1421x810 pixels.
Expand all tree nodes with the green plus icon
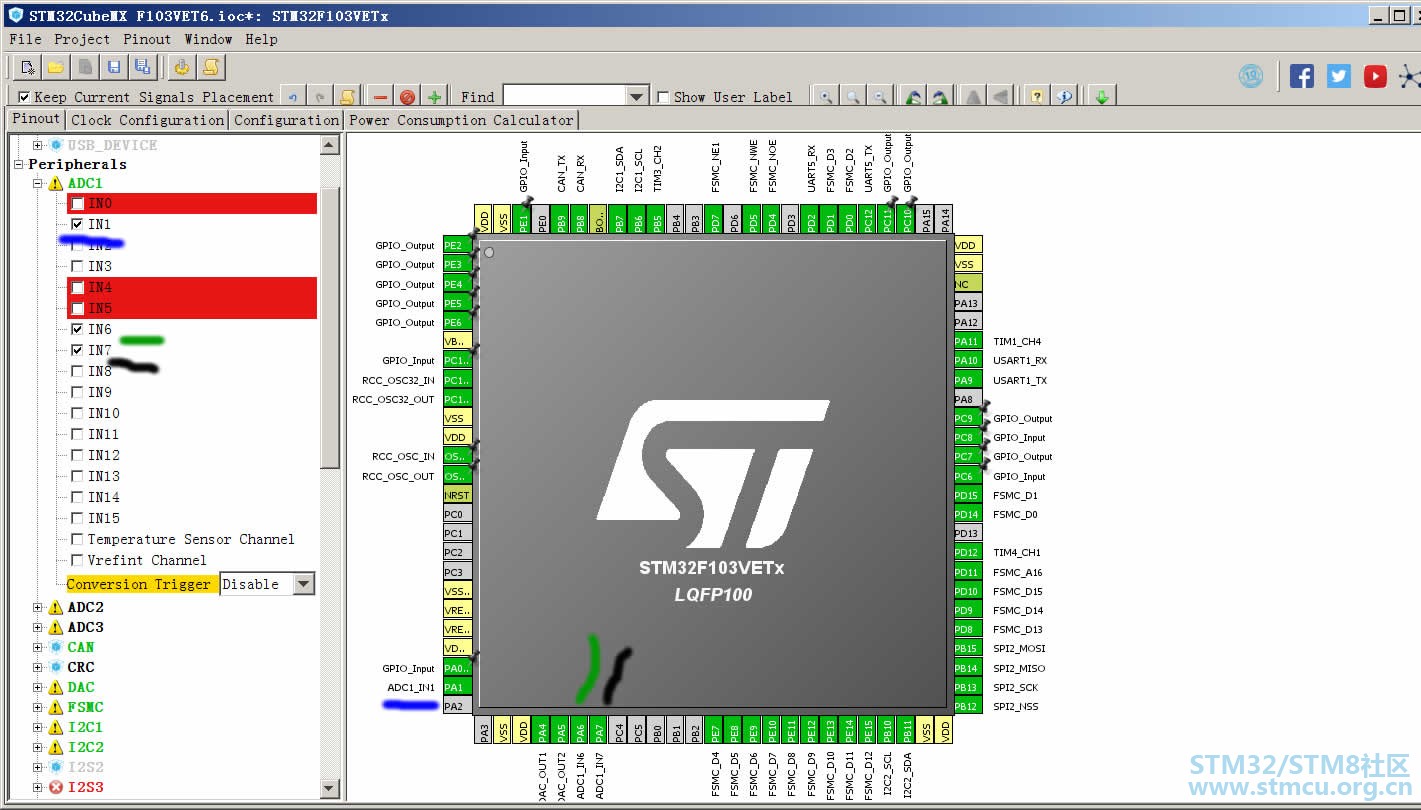[x=434, y=97]
